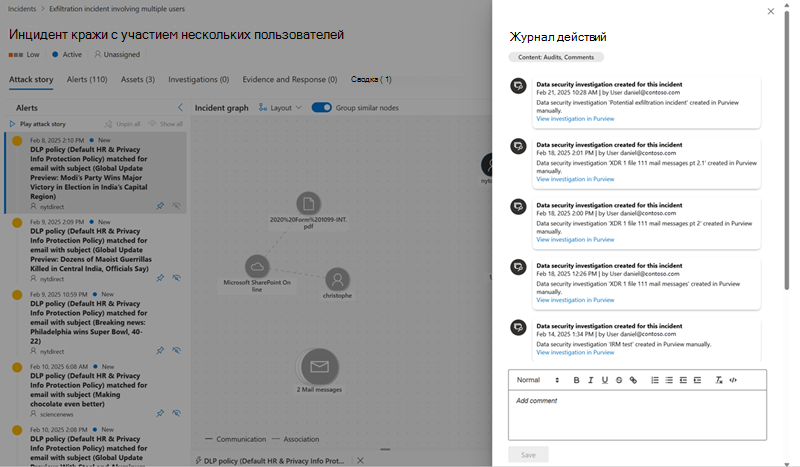
Task: Close the Журнал действий panel
Action: (771, 11)
